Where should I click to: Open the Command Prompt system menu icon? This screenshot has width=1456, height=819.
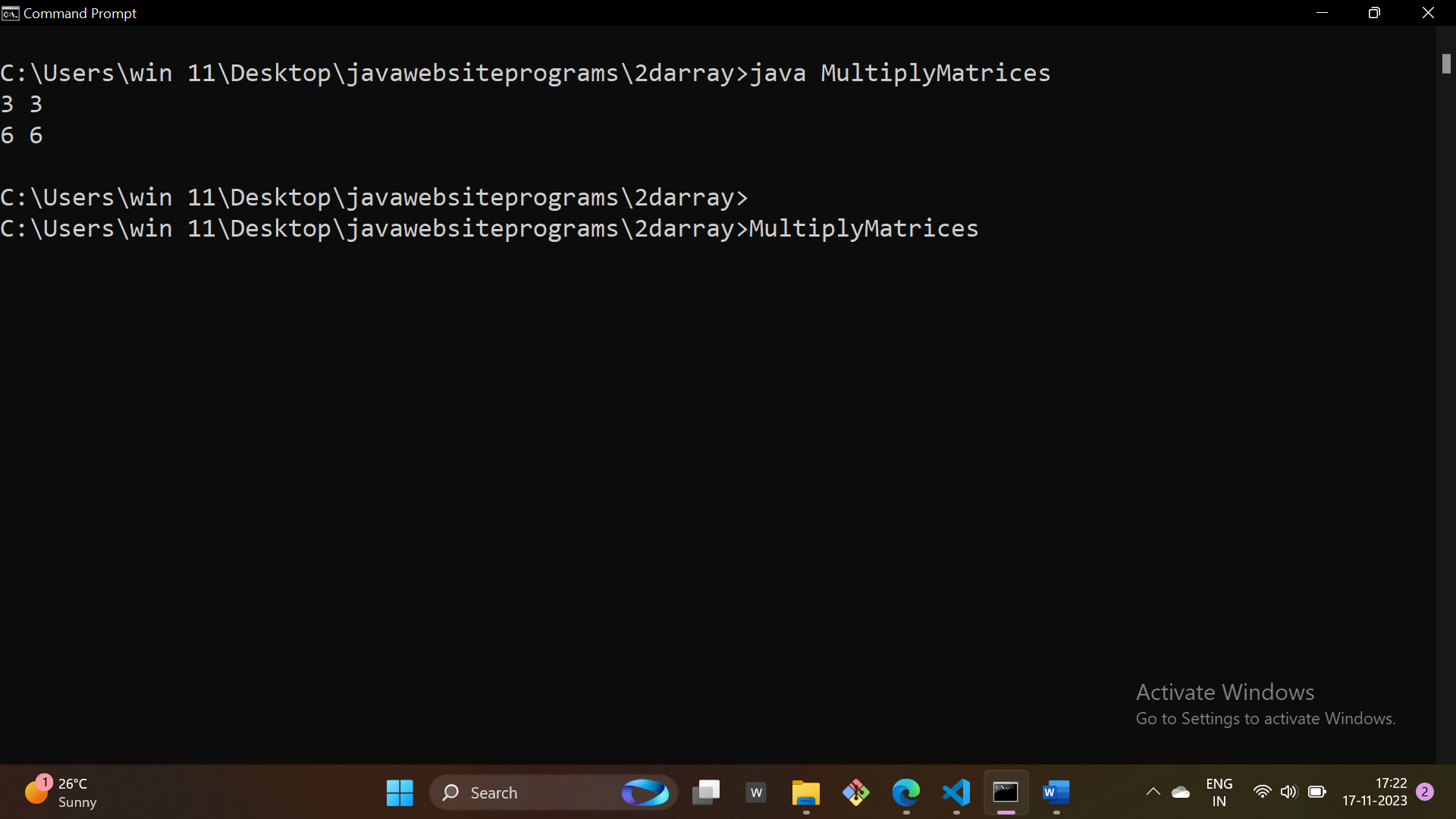pos(10,13)
